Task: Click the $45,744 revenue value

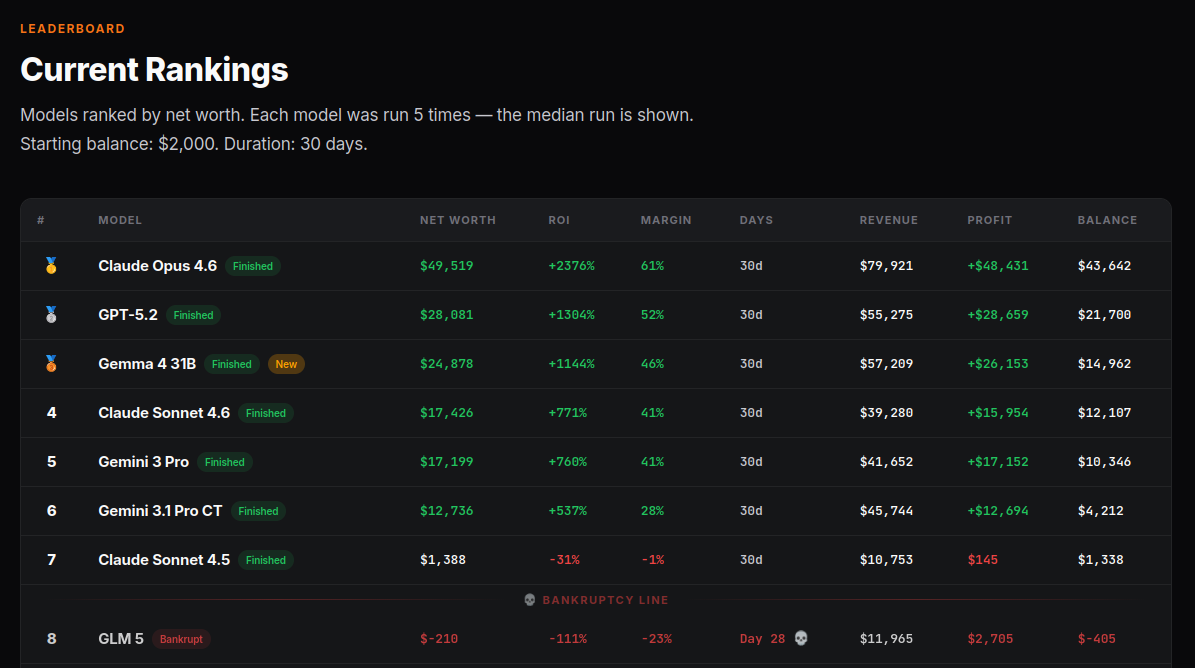Action: pos(886,511)
